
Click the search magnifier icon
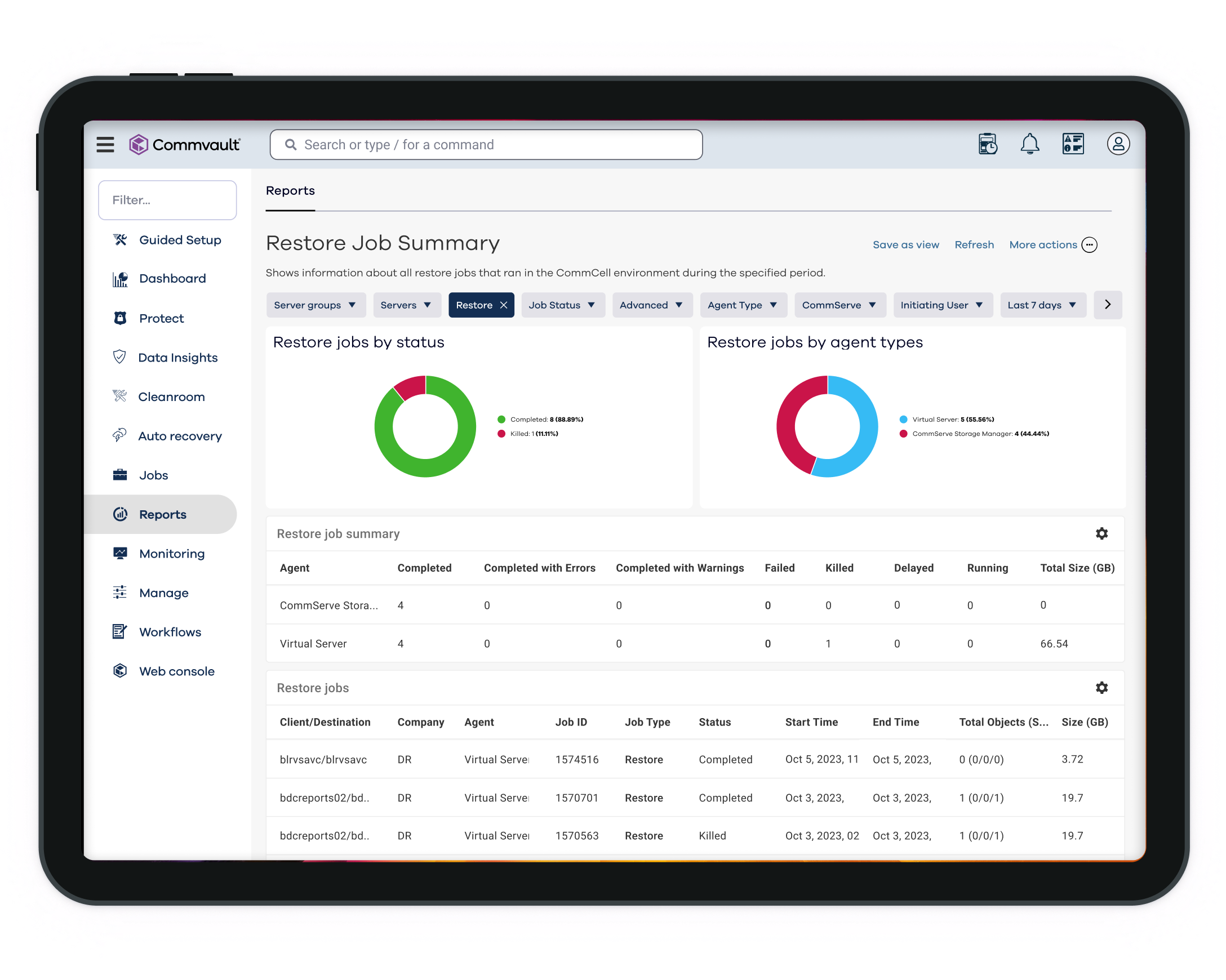tap(291, 145)
